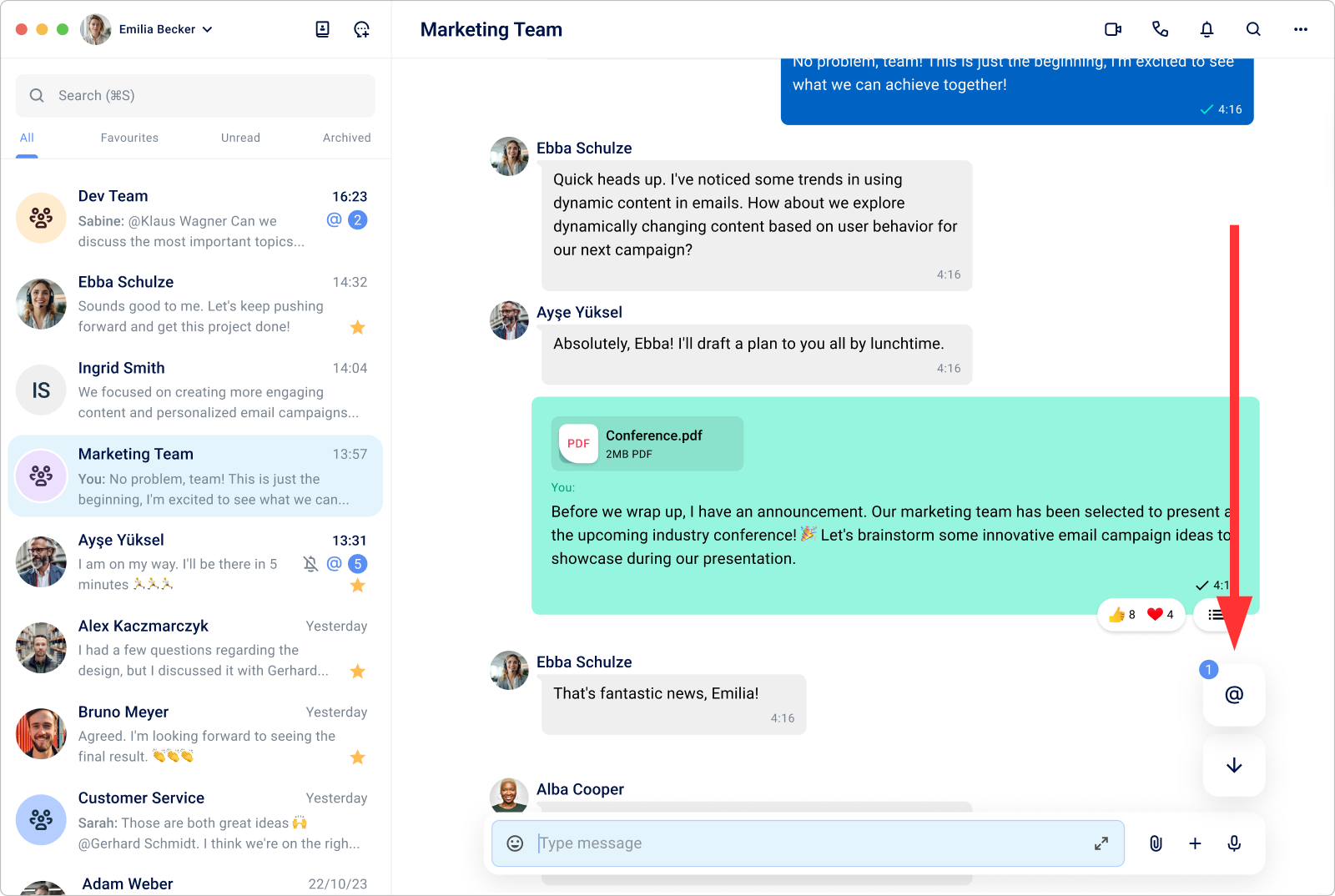Start a new chat
Image resolution: width=1335 pixels, height=896 pixels.
[x=361, y=29]
